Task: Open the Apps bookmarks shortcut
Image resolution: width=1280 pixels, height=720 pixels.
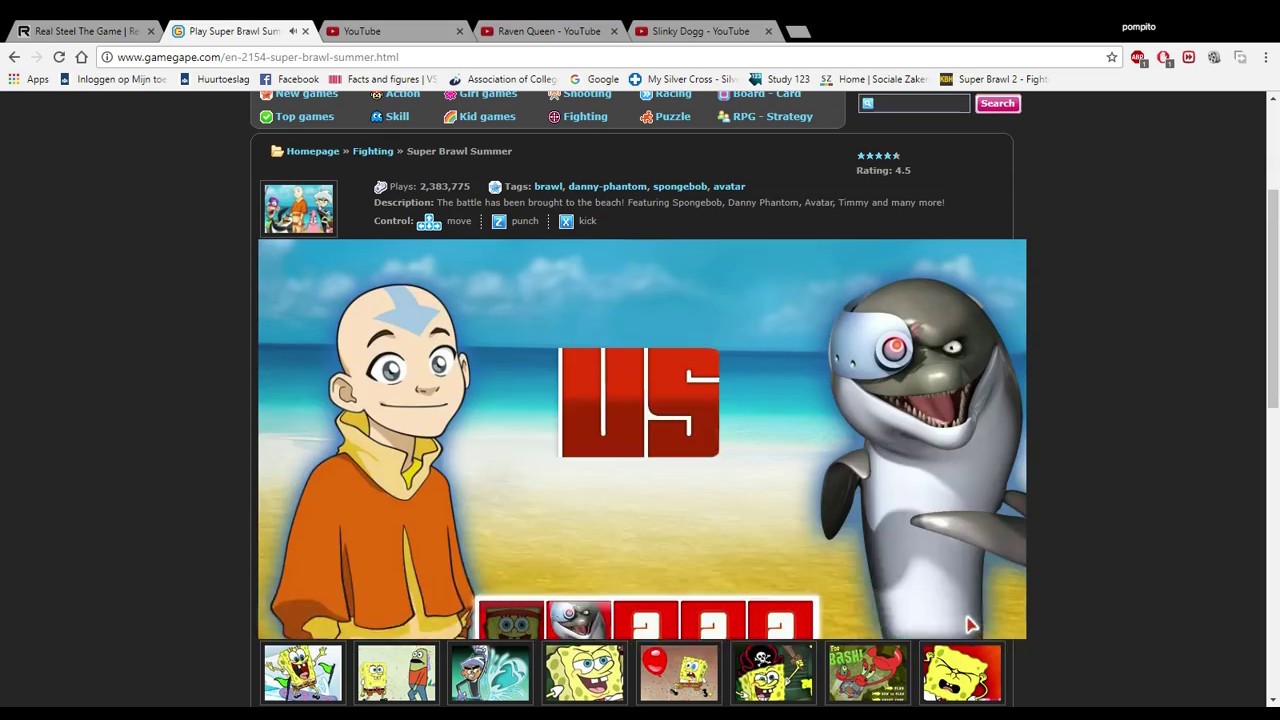Action: tap(28, 79)
